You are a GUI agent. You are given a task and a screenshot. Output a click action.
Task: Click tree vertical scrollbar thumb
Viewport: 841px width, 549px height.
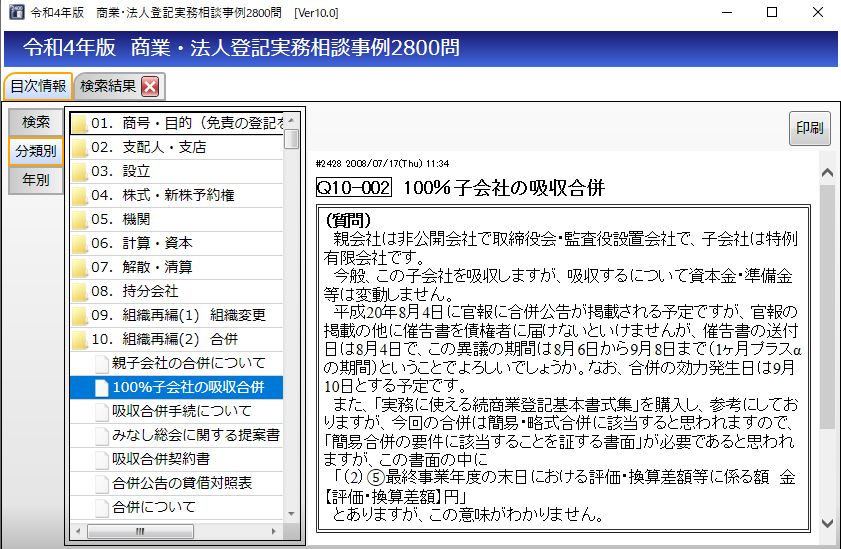[x=291, y=139]
